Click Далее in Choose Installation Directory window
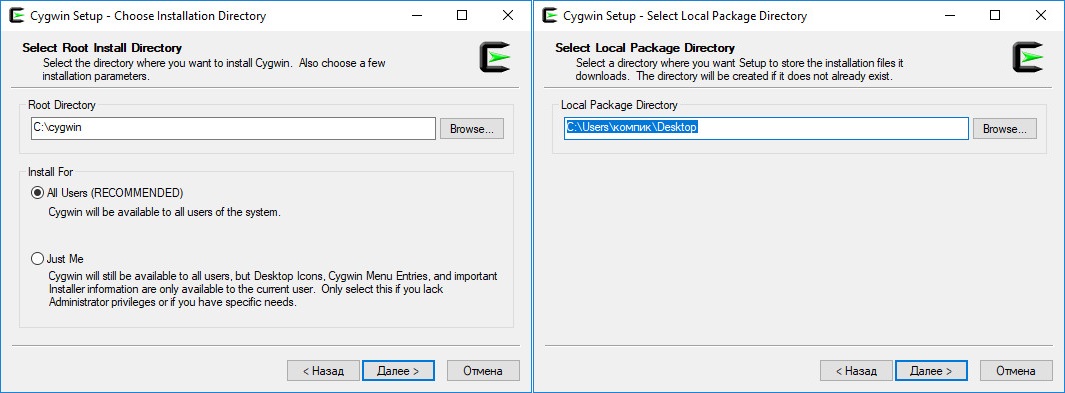 [x=397, y=371]
